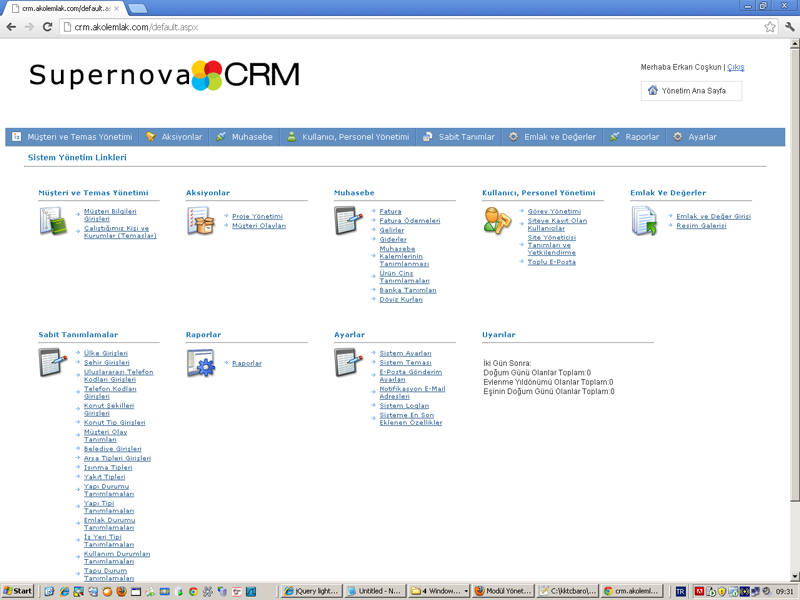Open the Giderler link
800x600 pixels.
pos(393,239)
